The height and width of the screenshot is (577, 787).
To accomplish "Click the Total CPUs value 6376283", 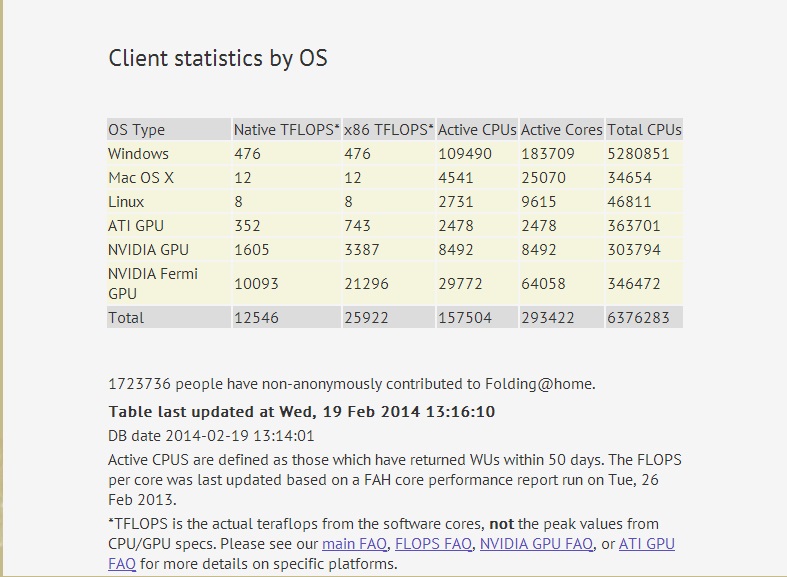I will point(638,318).
